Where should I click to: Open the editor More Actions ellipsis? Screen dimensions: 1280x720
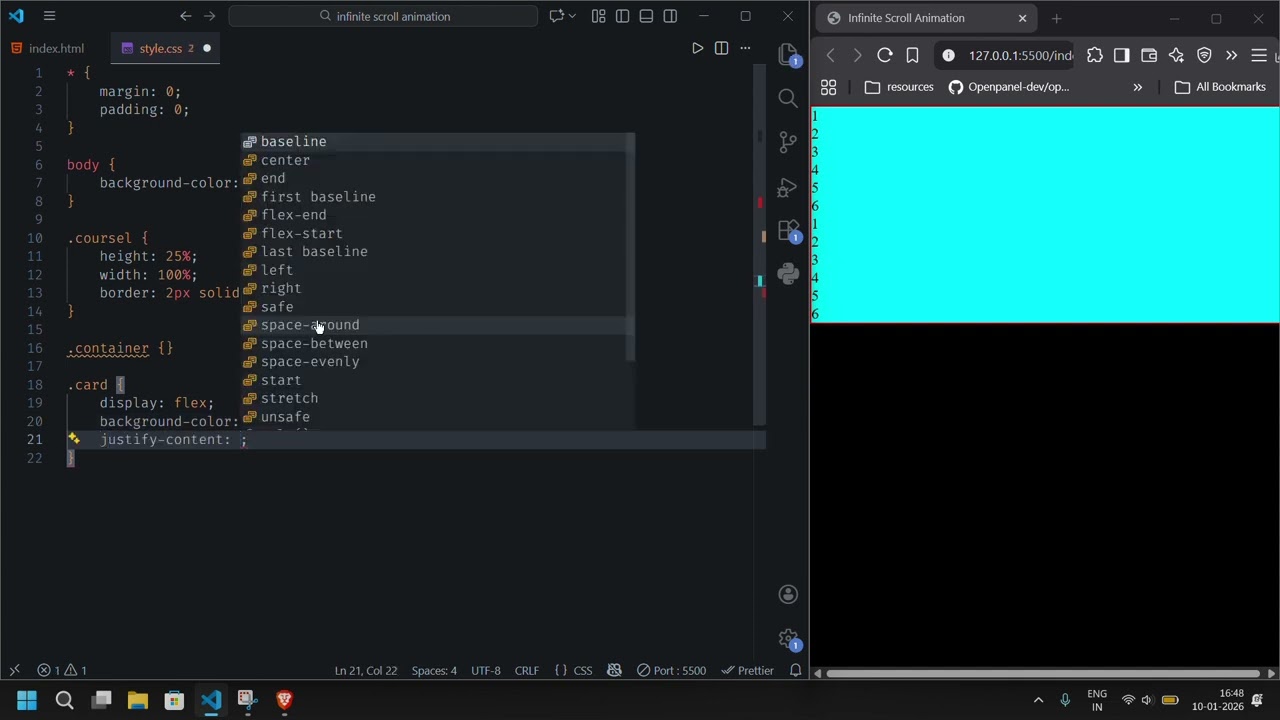745,48
